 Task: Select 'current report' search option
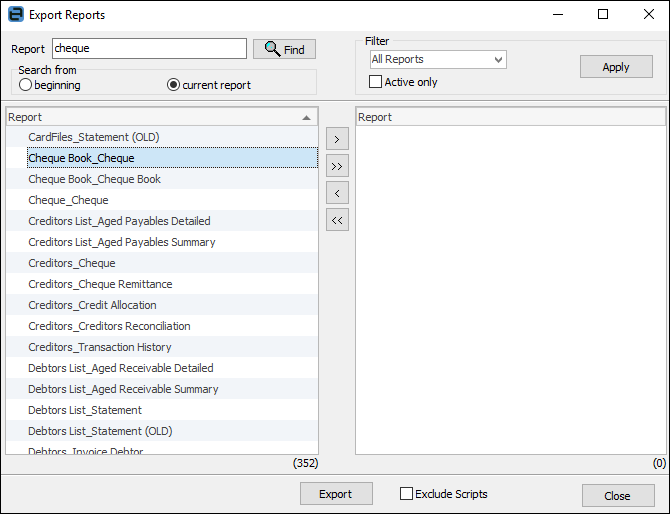click(x=174, y=85)
